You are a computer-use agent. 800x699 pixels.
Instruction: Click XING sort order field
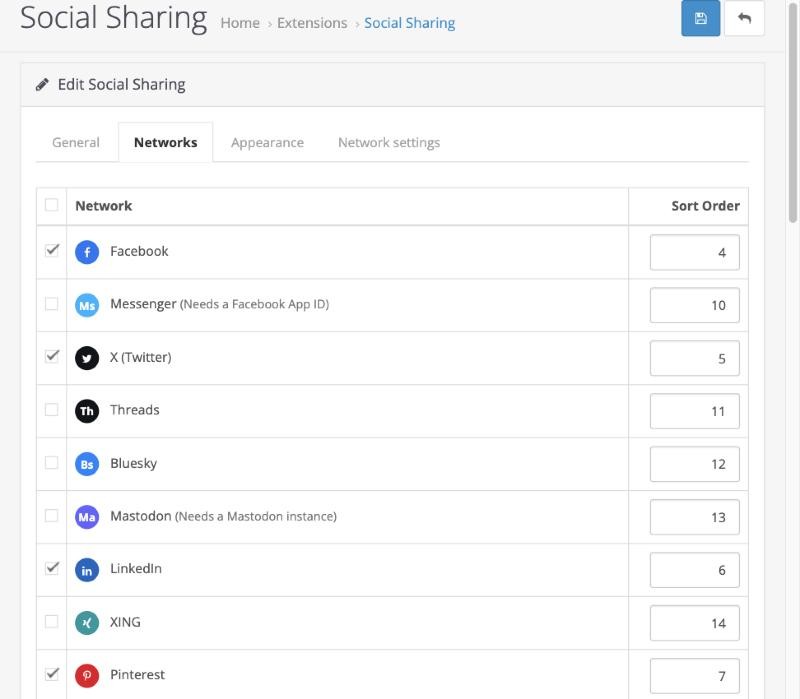(694, 623)
